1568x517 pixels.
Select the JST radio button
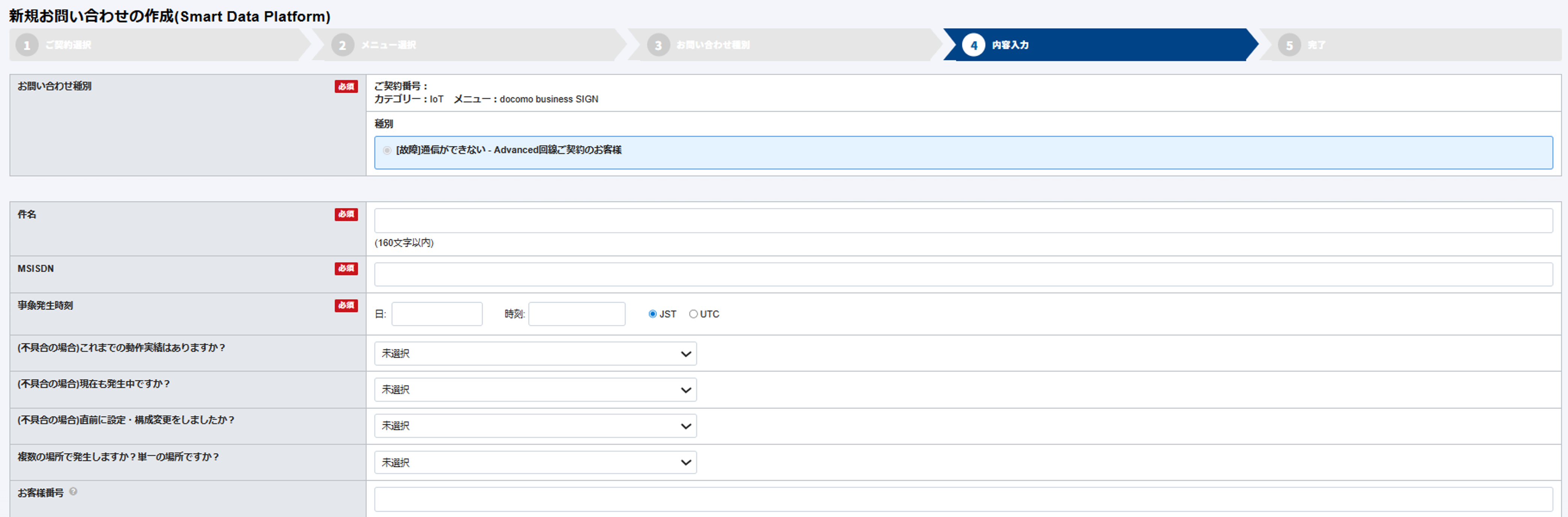coord(652,314)
